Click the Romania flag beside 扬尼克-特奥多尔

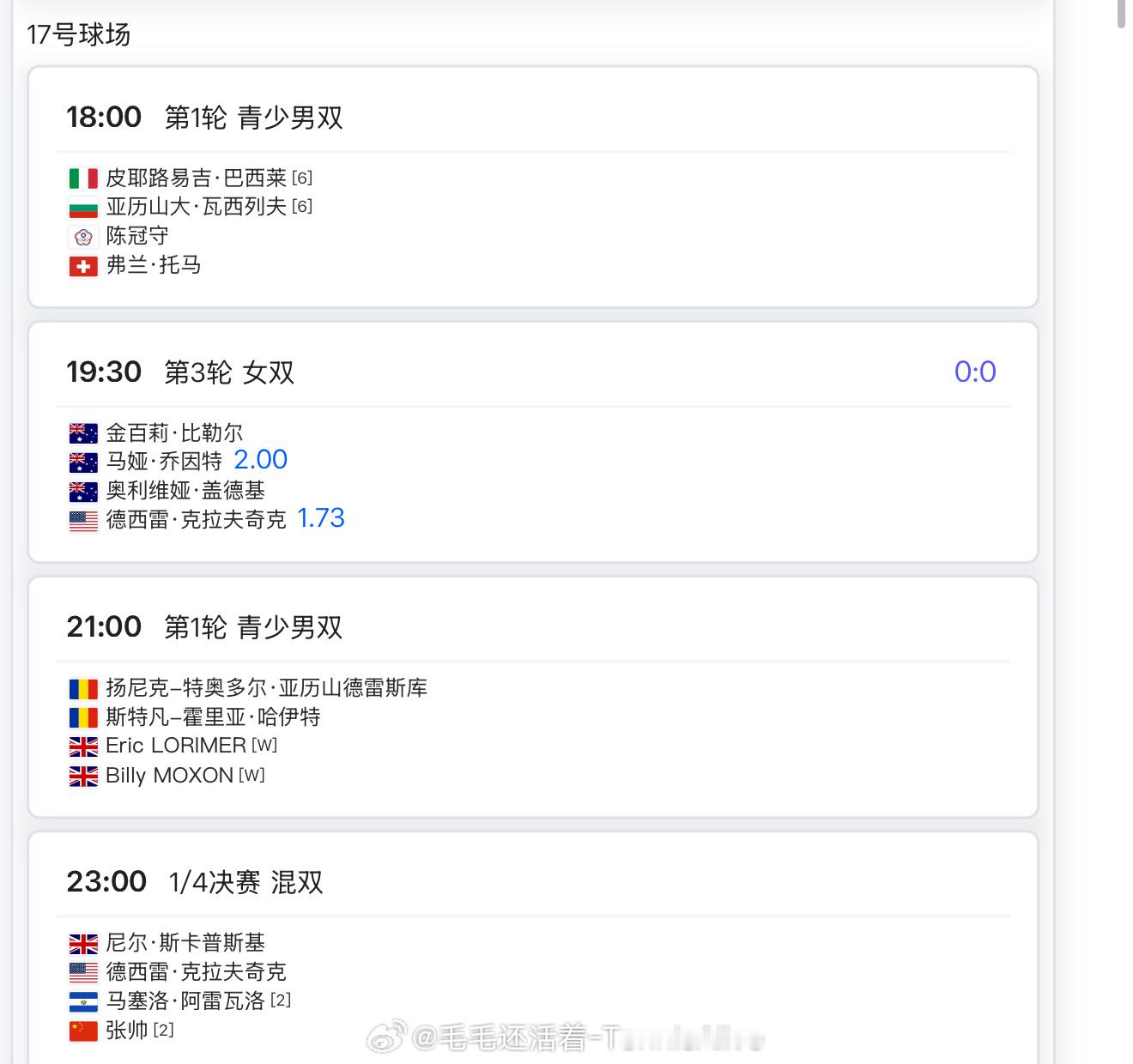coord(83,688)
